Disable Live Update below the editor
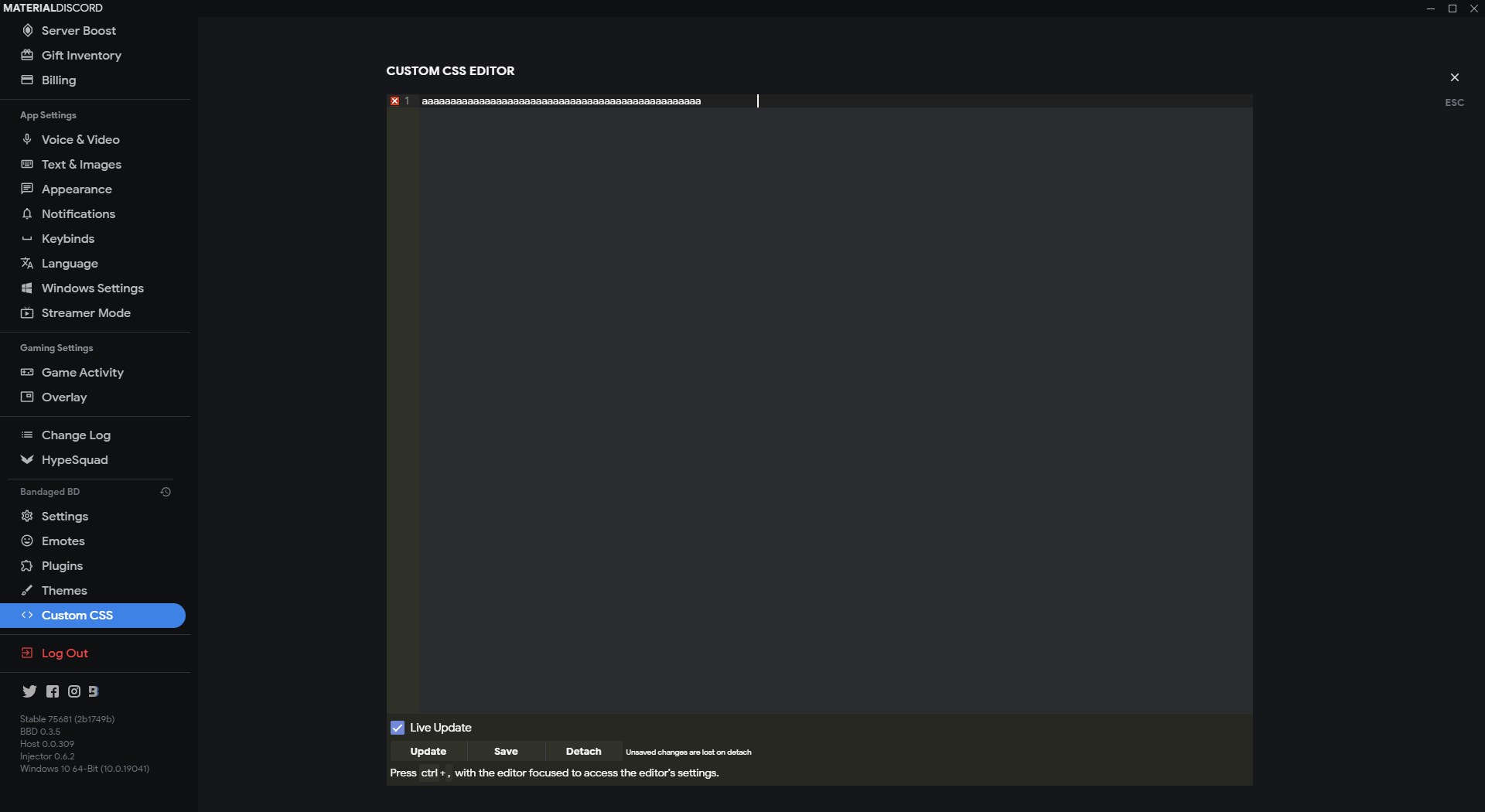This screenshot has width=1485, height=812. (x=398, y=727)
